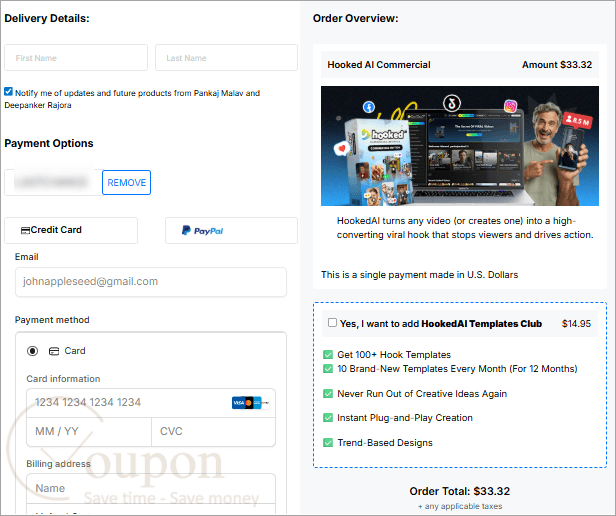Click the card number field
The image size is (616, 516).
151,402
